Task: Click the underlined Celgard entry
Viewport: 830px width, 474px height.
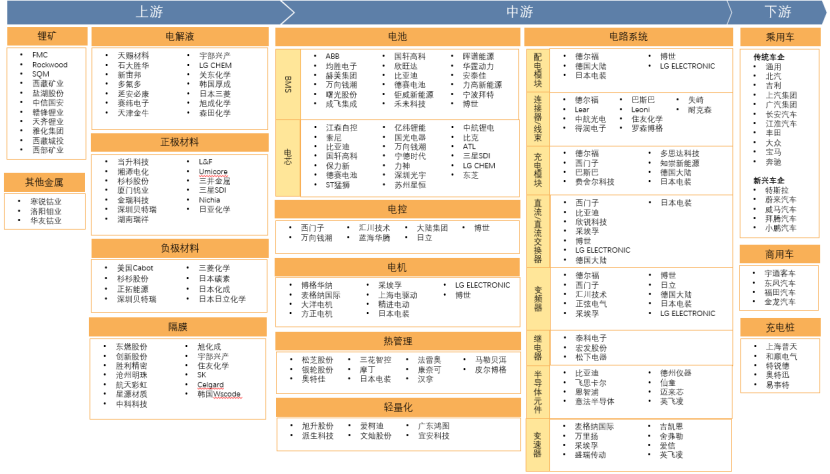Action: coord(211,384)
